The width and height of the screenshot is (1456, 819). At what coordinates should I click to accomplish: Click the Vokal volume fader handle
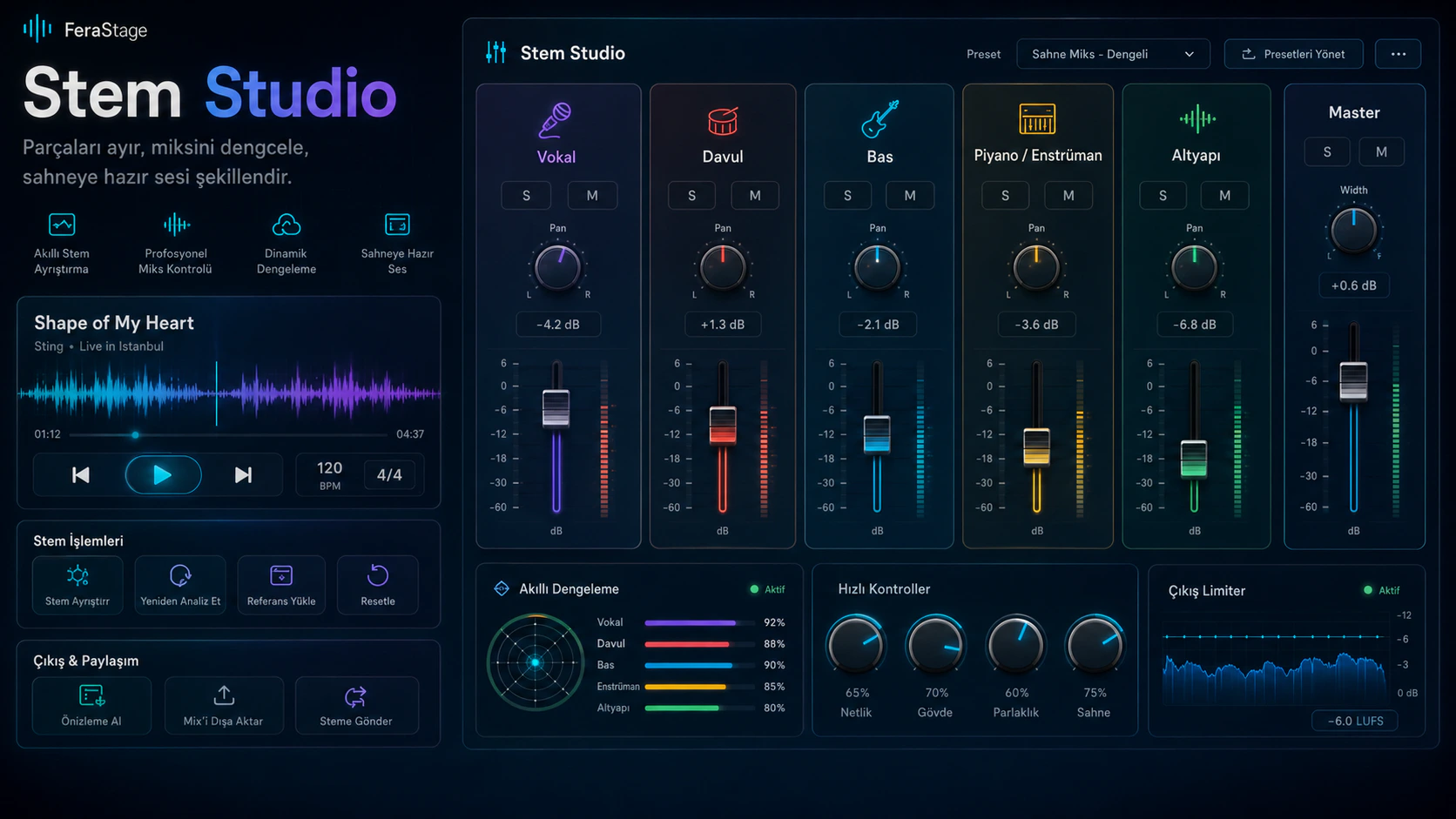point(556,408)
